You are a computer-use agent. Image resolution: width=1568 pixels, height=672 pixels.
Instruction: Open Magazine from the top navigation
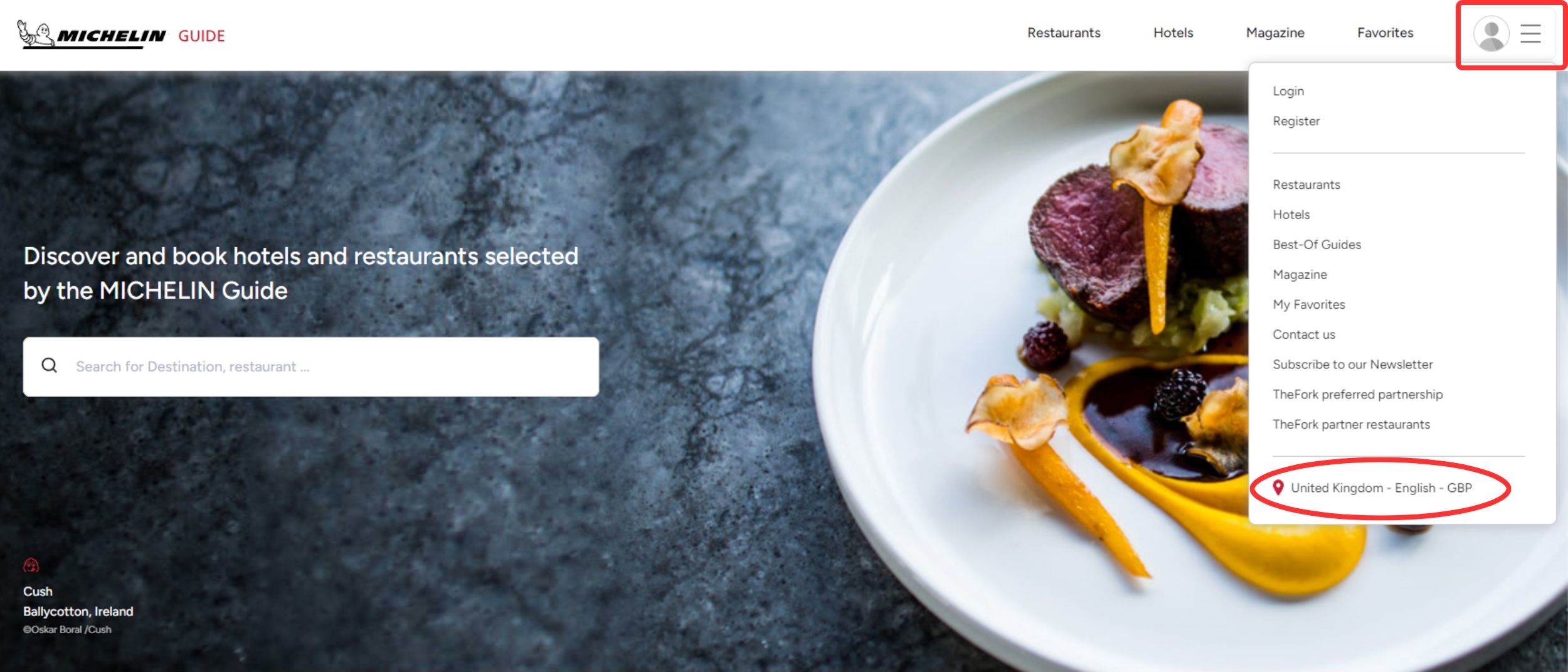pos(1275,33)
